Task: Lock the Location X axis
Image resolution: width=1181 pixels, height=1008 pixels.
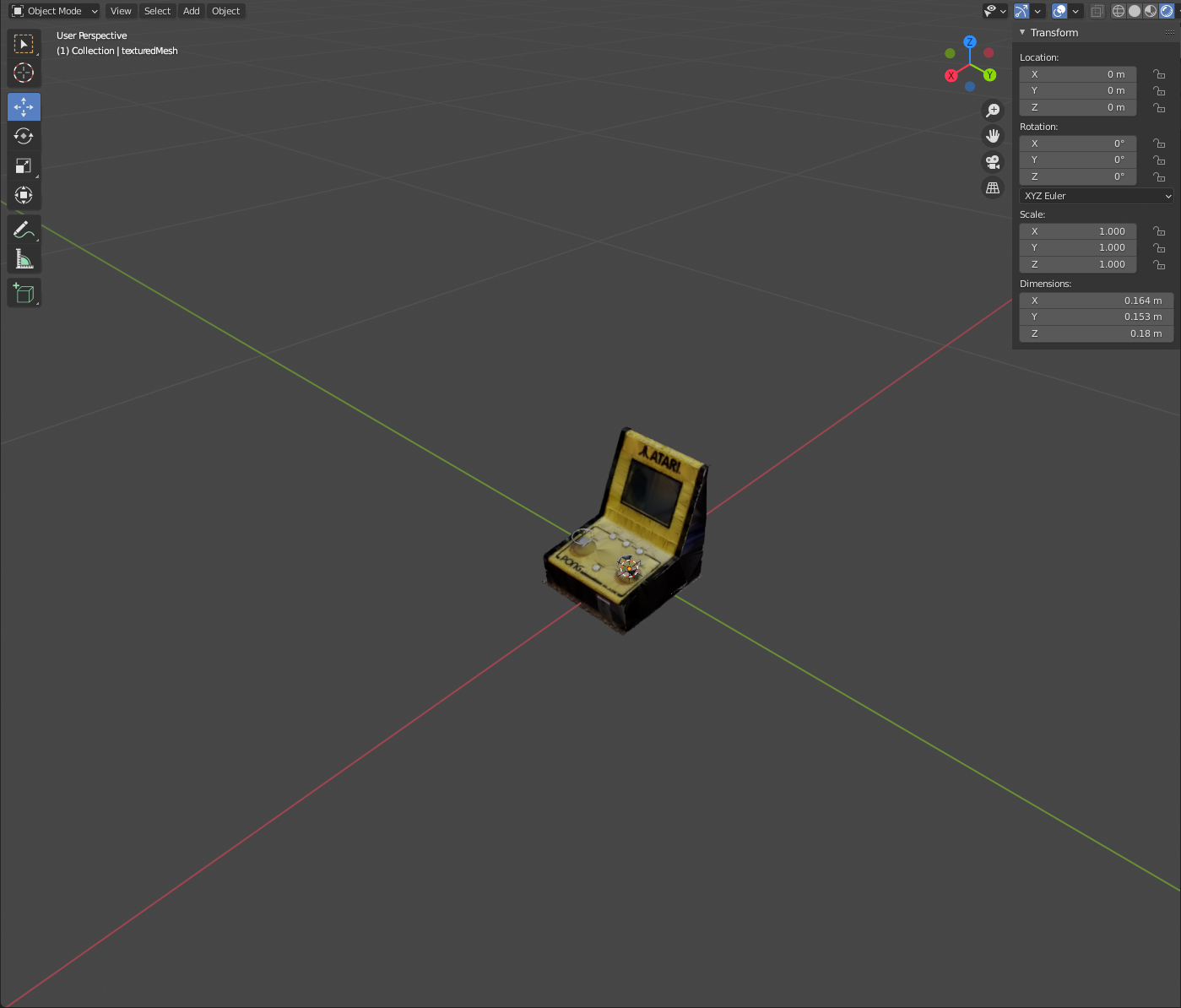Action: (1159, 74)
